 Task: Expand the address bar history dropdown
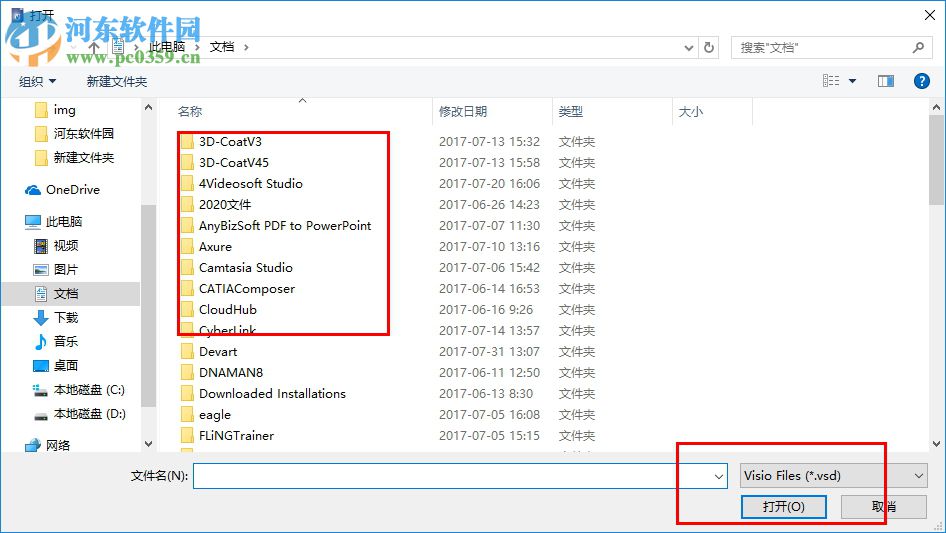coord(688,48)
